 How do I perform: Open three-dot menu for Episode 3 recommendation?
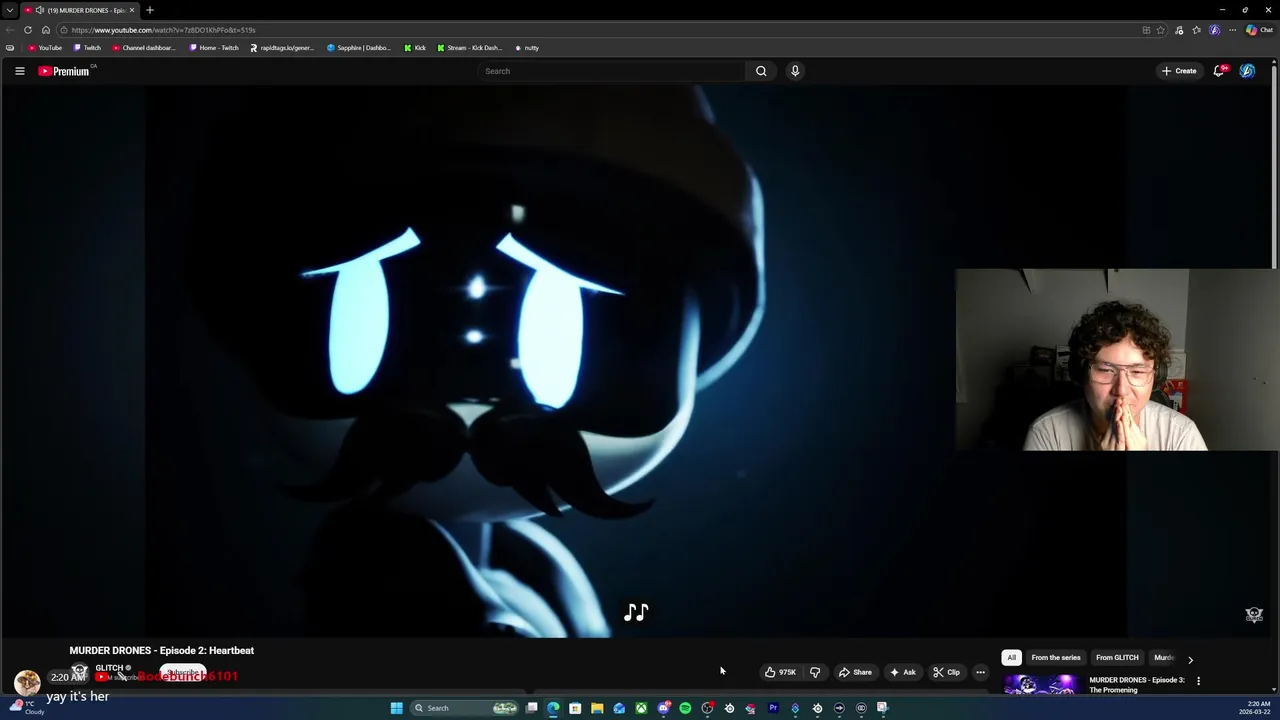[x=1198, y=681]
